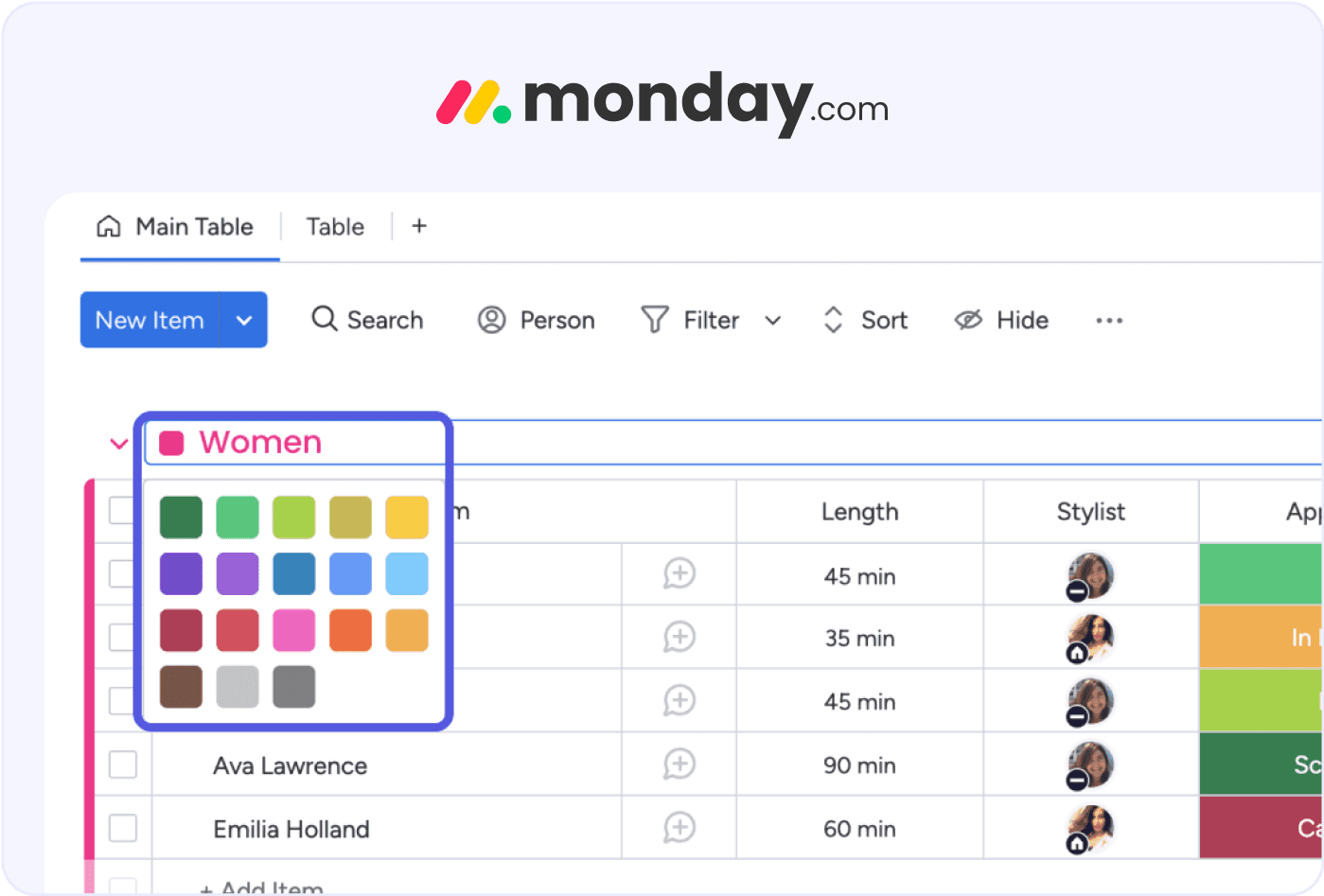Click Emilia Holland's stylist avatar

[x=1090, y=829]
